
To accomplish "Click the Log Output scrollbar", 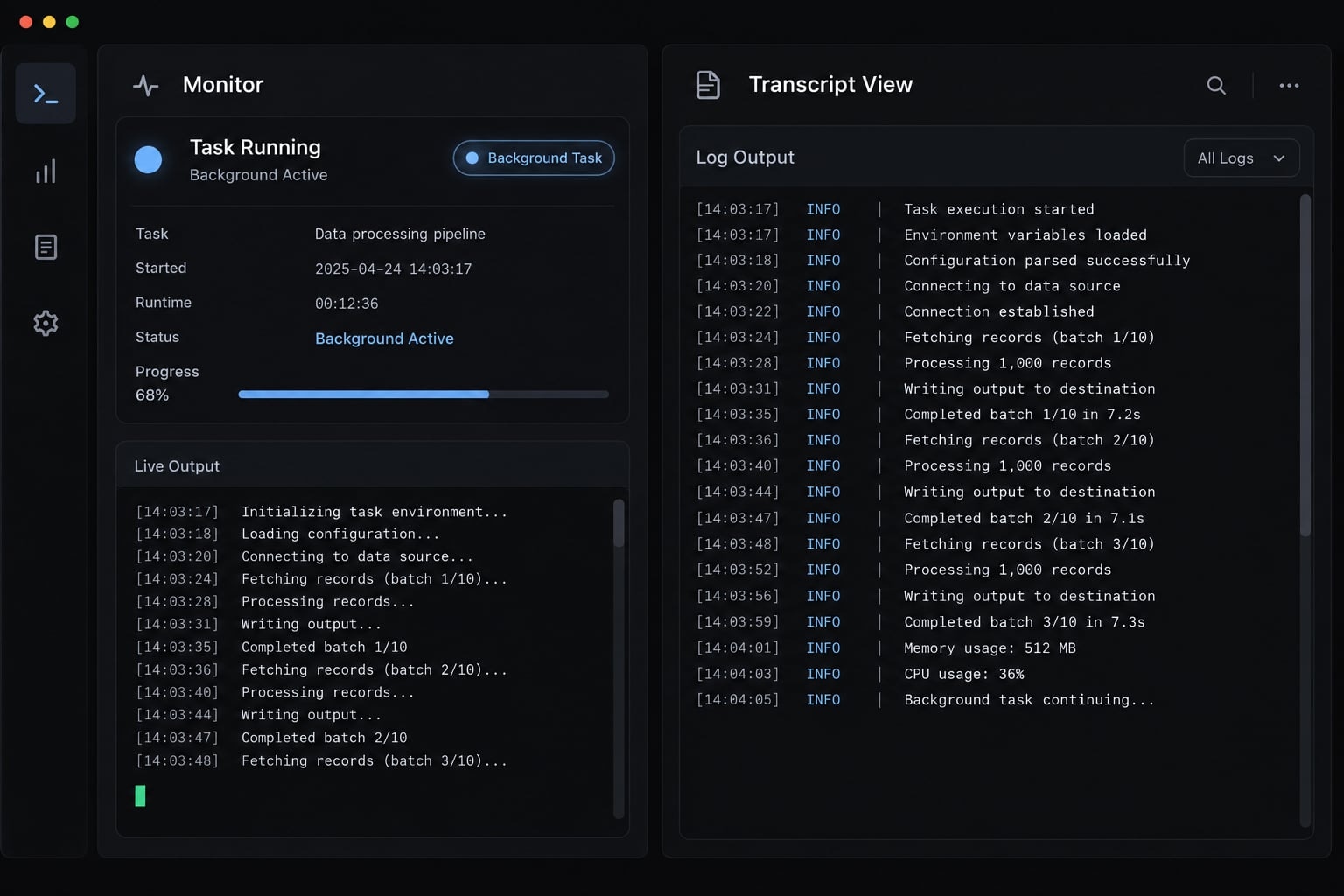I will pos(1305,365).
